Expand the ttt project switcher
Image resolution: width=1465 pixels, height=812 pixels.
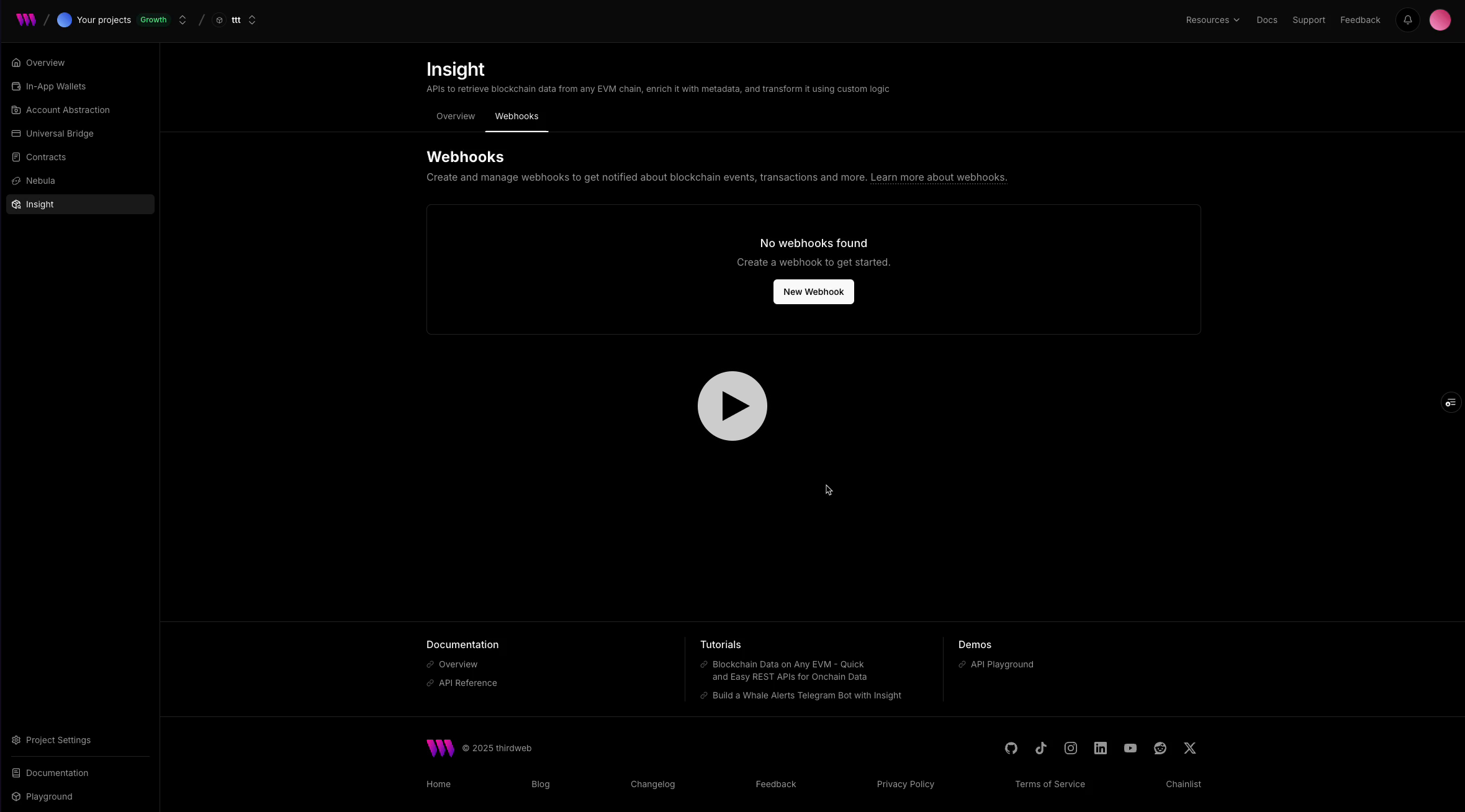(x=252, y=20)
